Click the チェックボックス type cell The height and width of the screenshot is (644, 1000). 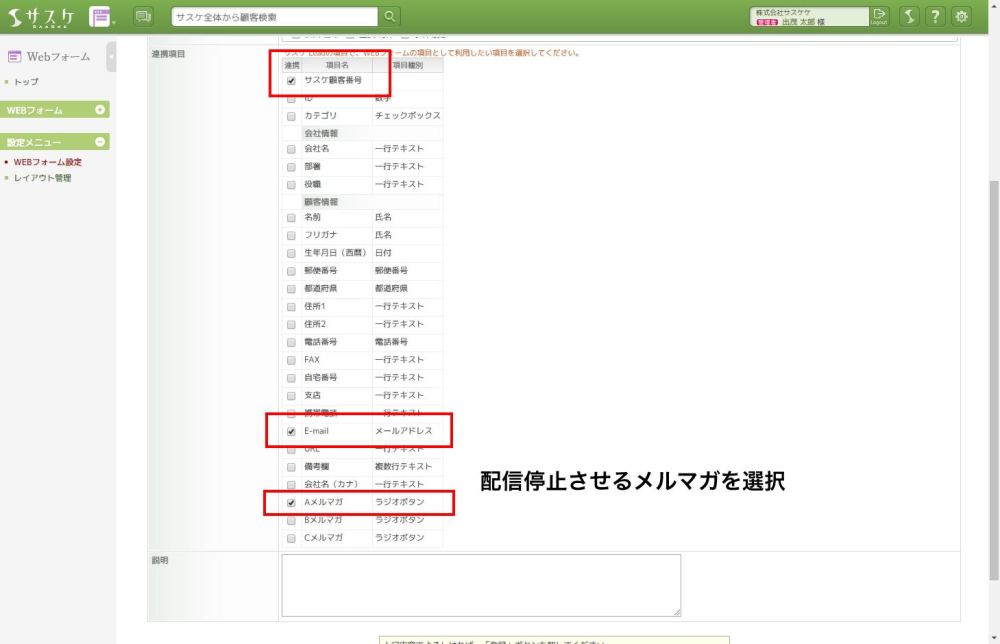[408, 115]
